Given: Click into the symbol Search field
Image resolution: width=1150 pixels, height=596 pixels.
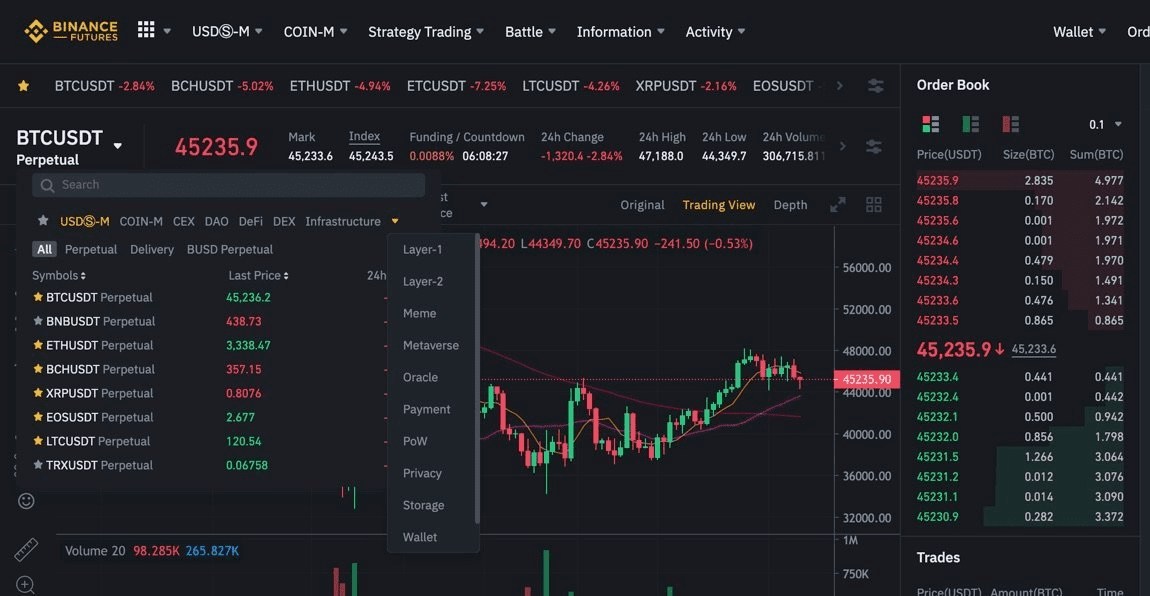Looking at the screenshot, I should (x=228, y=185).
